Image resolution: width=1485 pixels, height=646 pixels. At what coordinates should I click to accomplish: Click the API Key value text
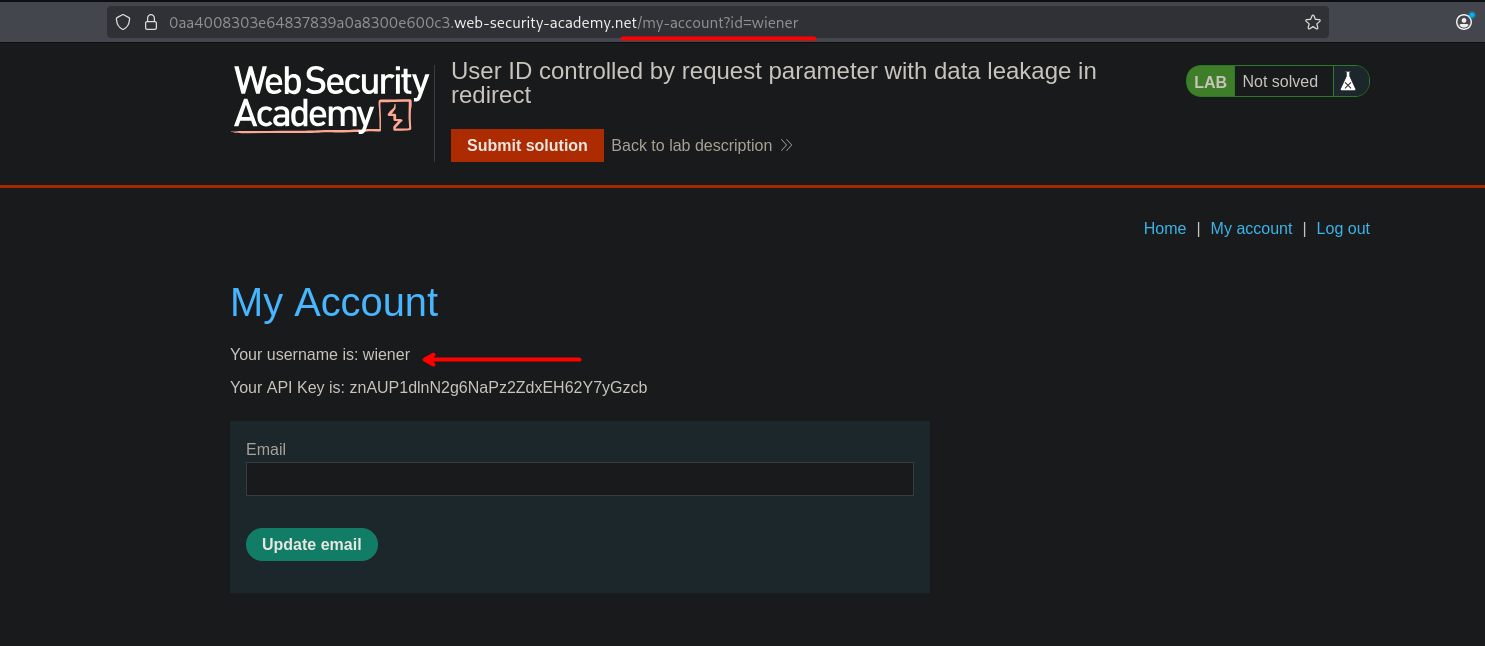[x=498, y=388]
